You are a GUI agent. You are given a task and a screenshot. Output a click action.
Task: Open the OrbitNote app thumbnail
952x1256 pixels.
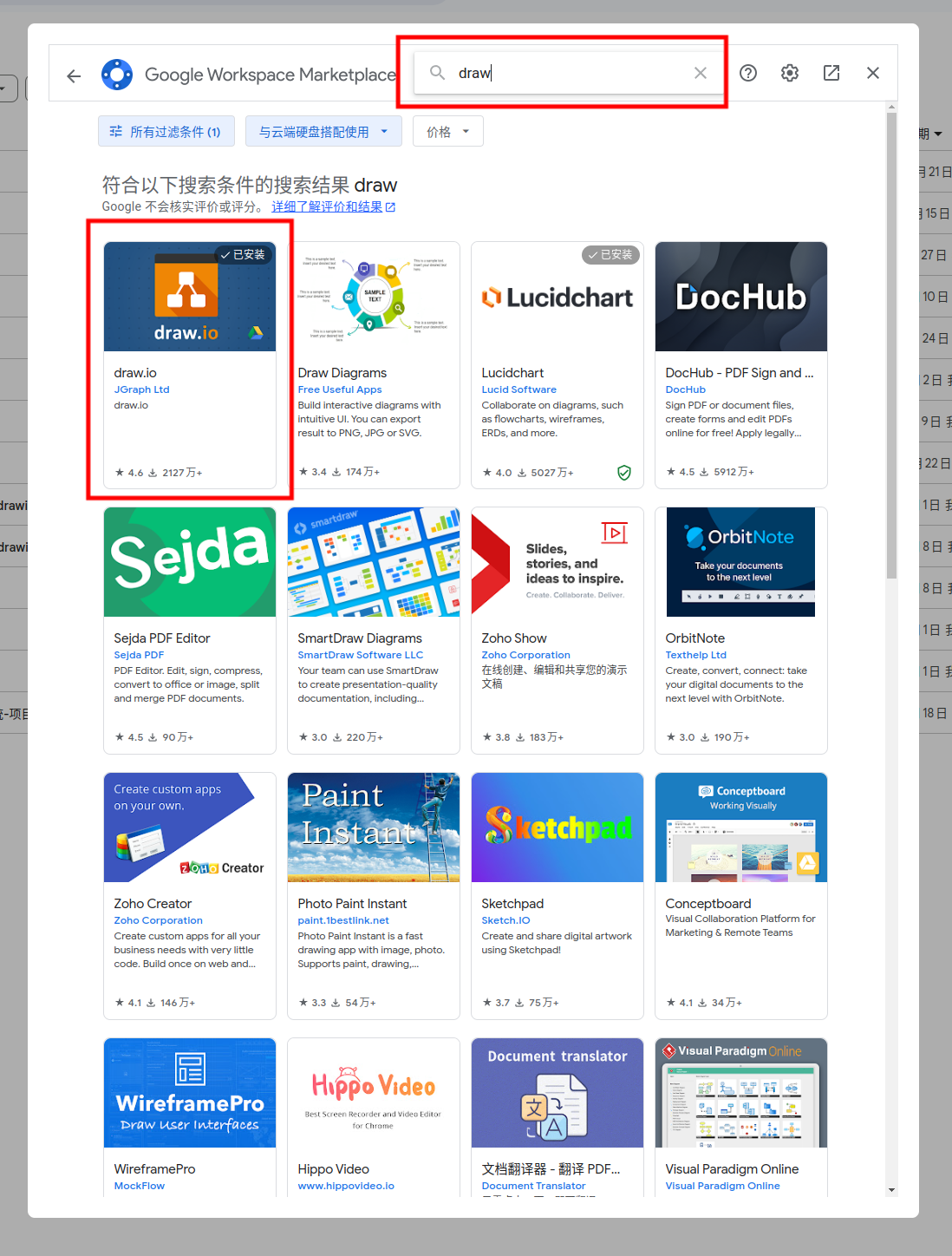coord(741,562)
